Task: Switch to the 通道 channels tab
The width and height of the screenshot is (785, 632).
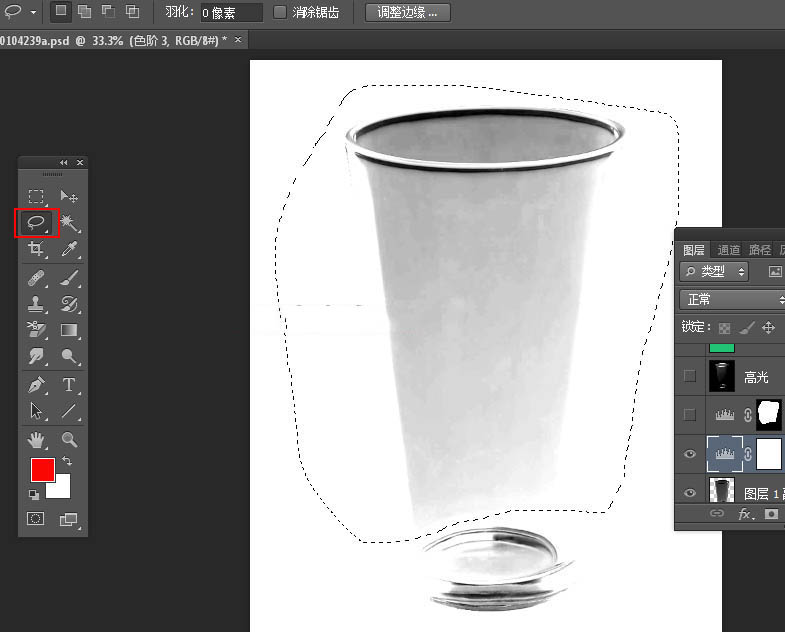Action: point(728,250)
